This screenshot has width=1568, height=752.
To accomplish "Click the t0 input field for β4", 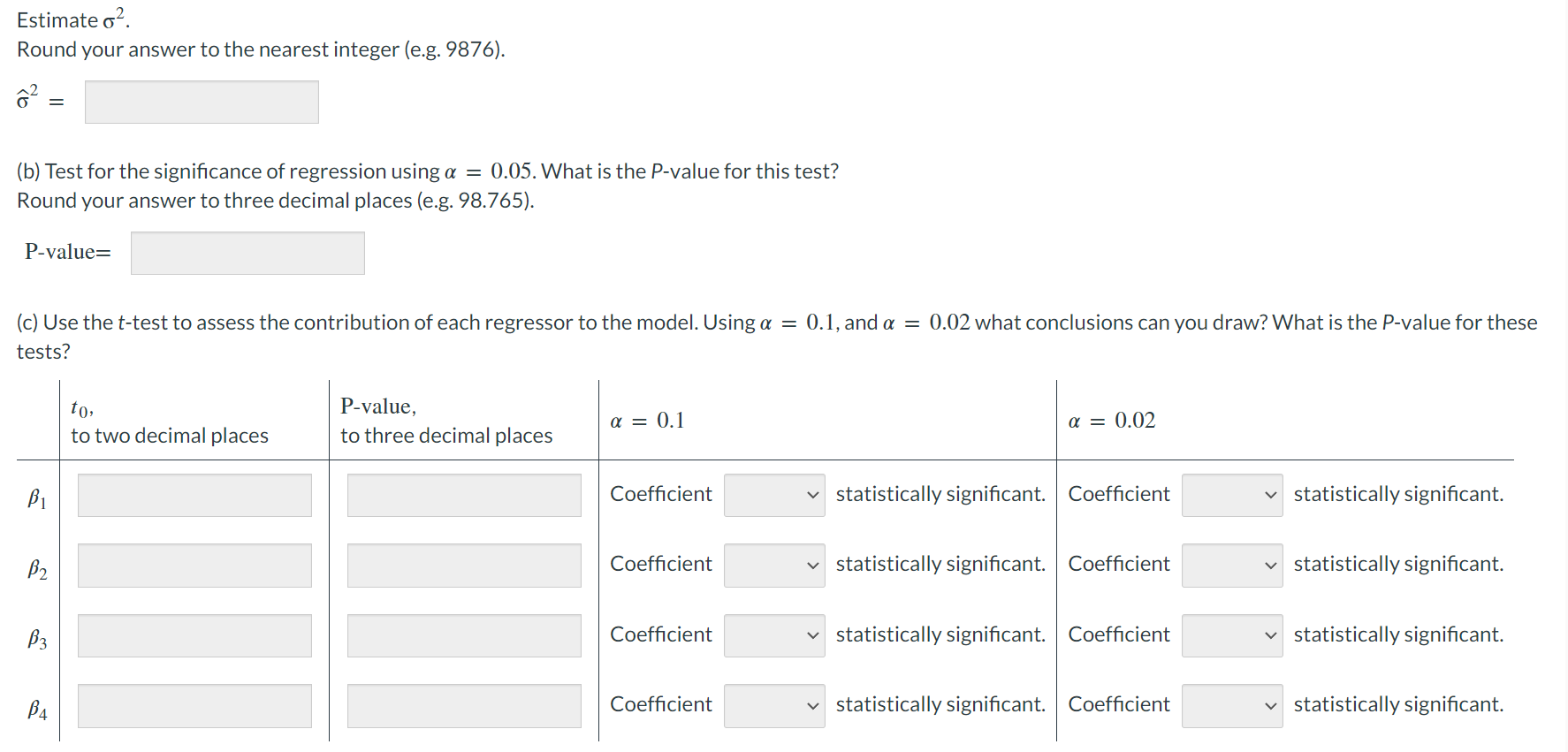I will [194, 706].
